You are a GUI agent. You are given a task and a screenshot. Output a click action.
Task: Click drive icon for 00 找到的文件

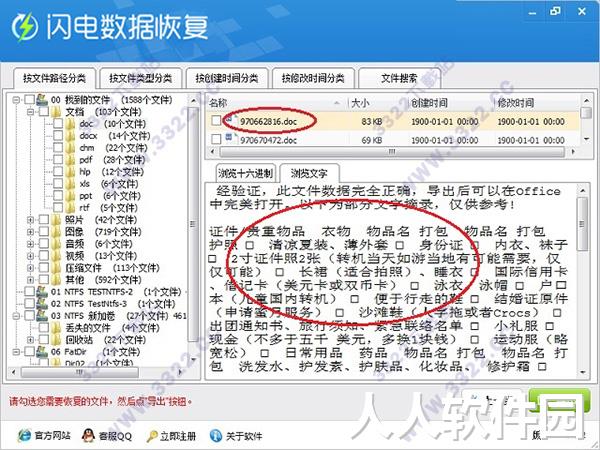coord(42,100)
